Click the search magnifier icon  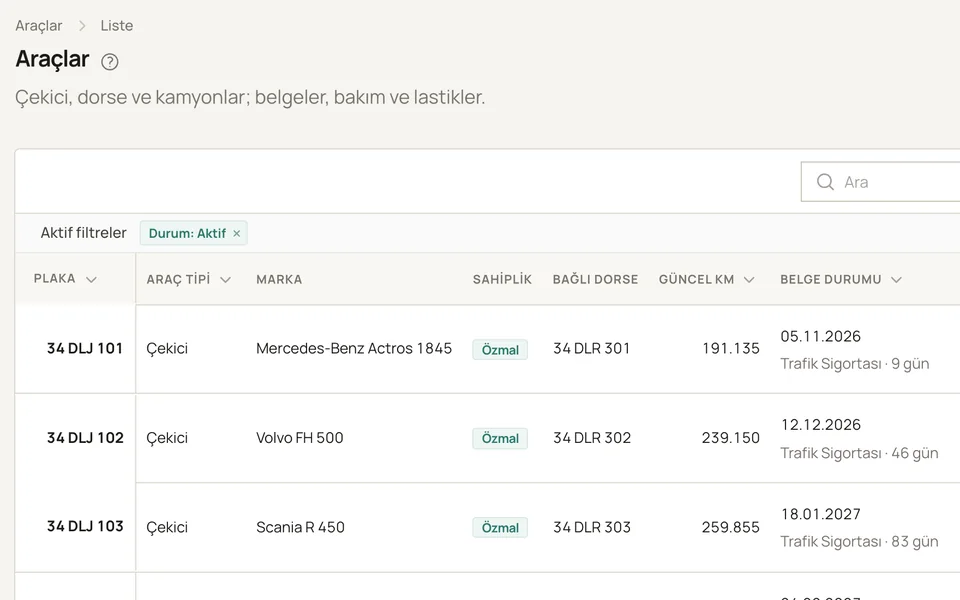[825, 182]
